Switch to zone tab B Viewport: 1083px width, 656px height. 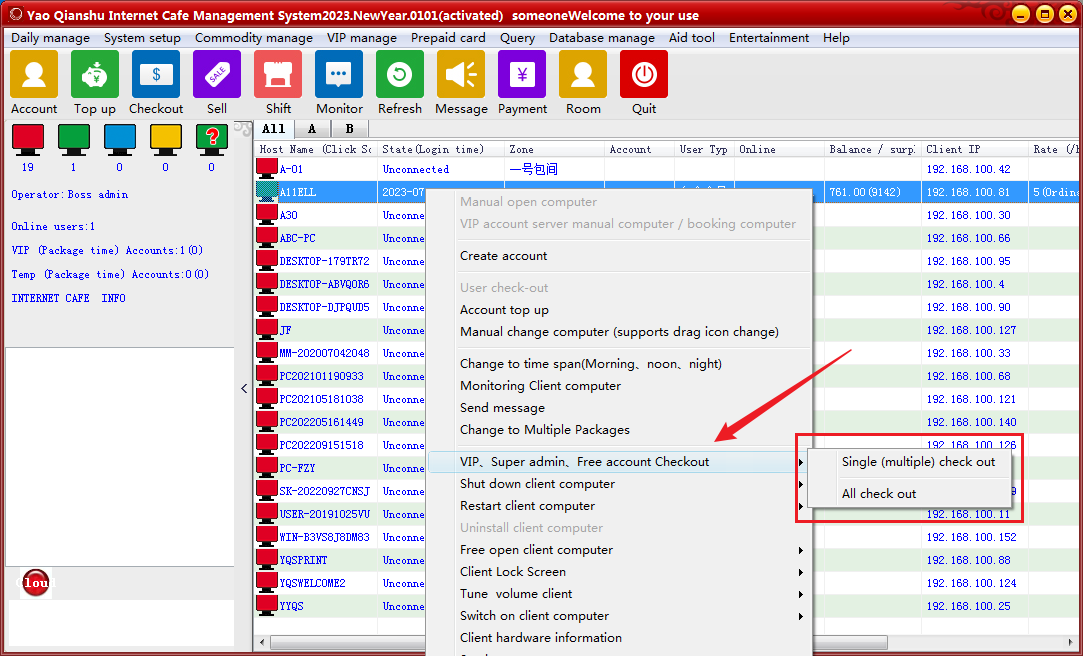349,129
